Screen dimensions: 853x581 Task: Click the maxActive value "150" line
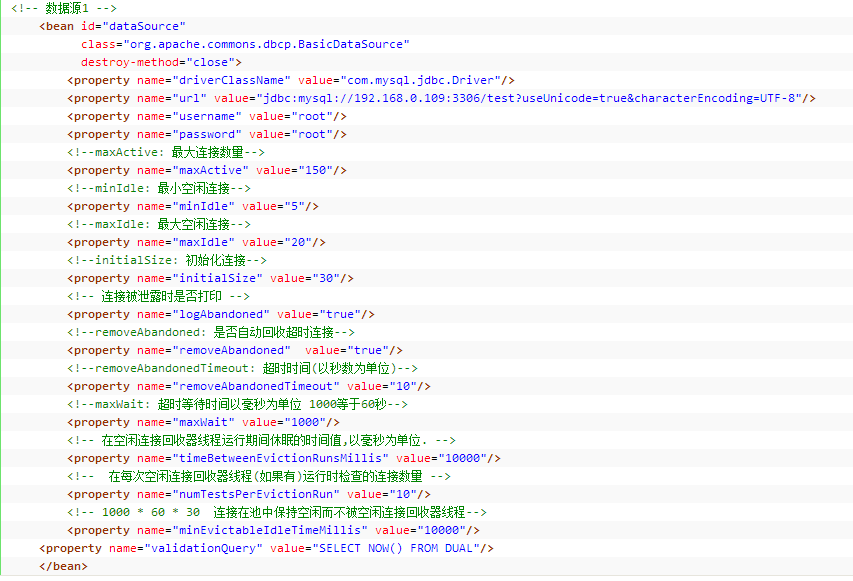tap(207, 170)
